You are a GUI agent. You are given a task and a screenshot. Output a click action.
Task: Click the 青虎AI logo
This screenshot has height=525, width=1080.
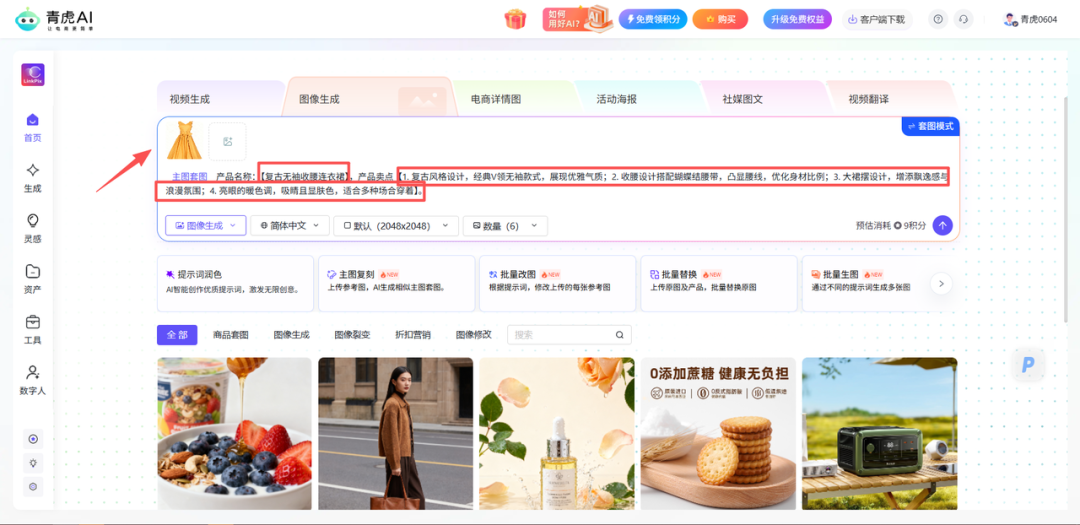coord(54,20)
